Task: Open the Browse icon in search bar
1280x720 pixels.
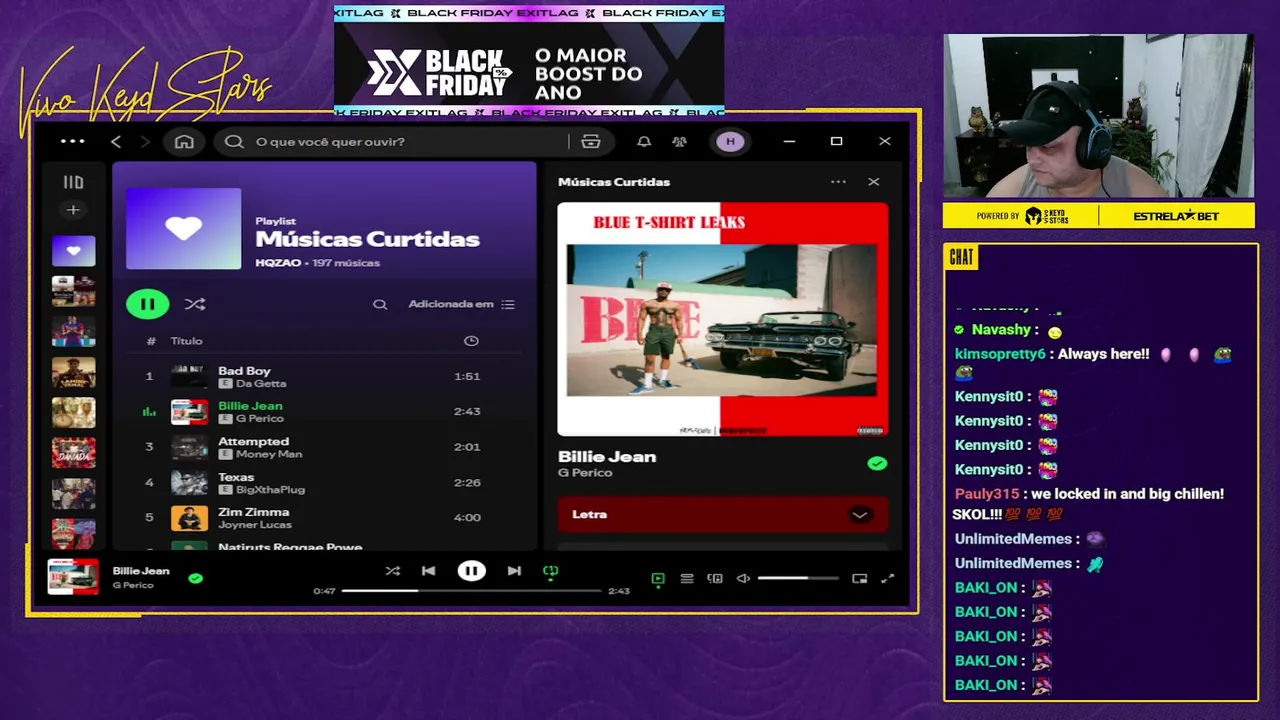Action: (x=591, y=141)
